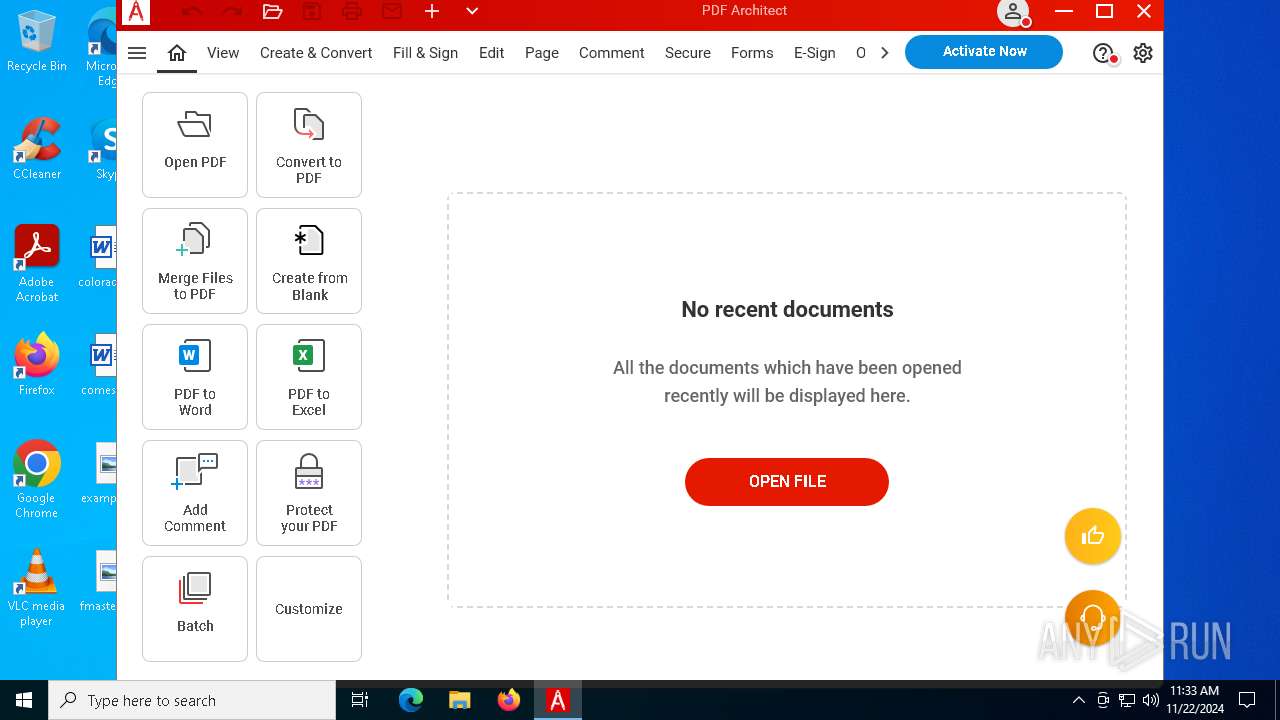
Task: Open the VLC media player desktop icon
Action: 37,588
